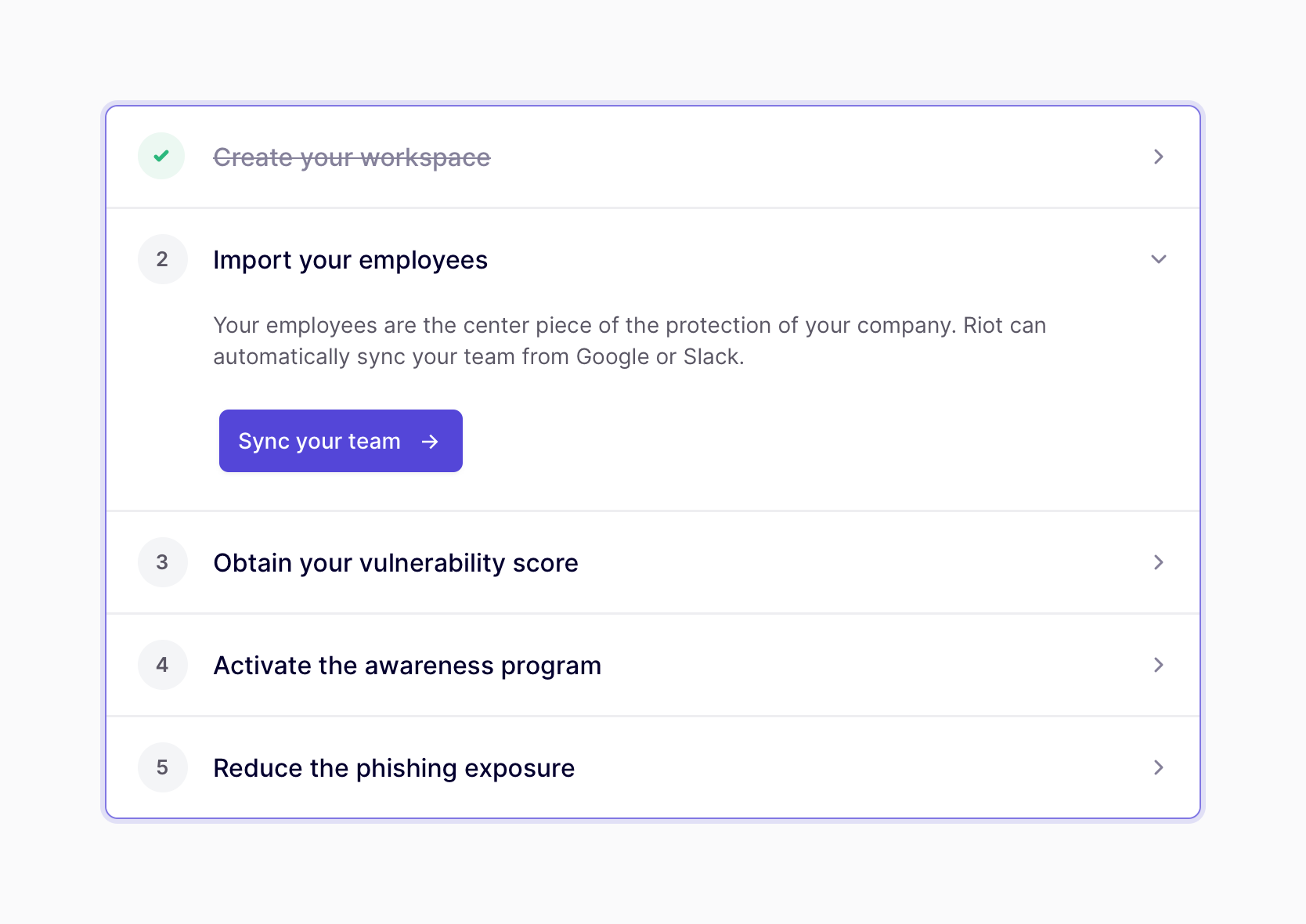Viewport: 1306px width, 924px height.
Task: Click the step 2 number badge
Action: coord(162,259)
